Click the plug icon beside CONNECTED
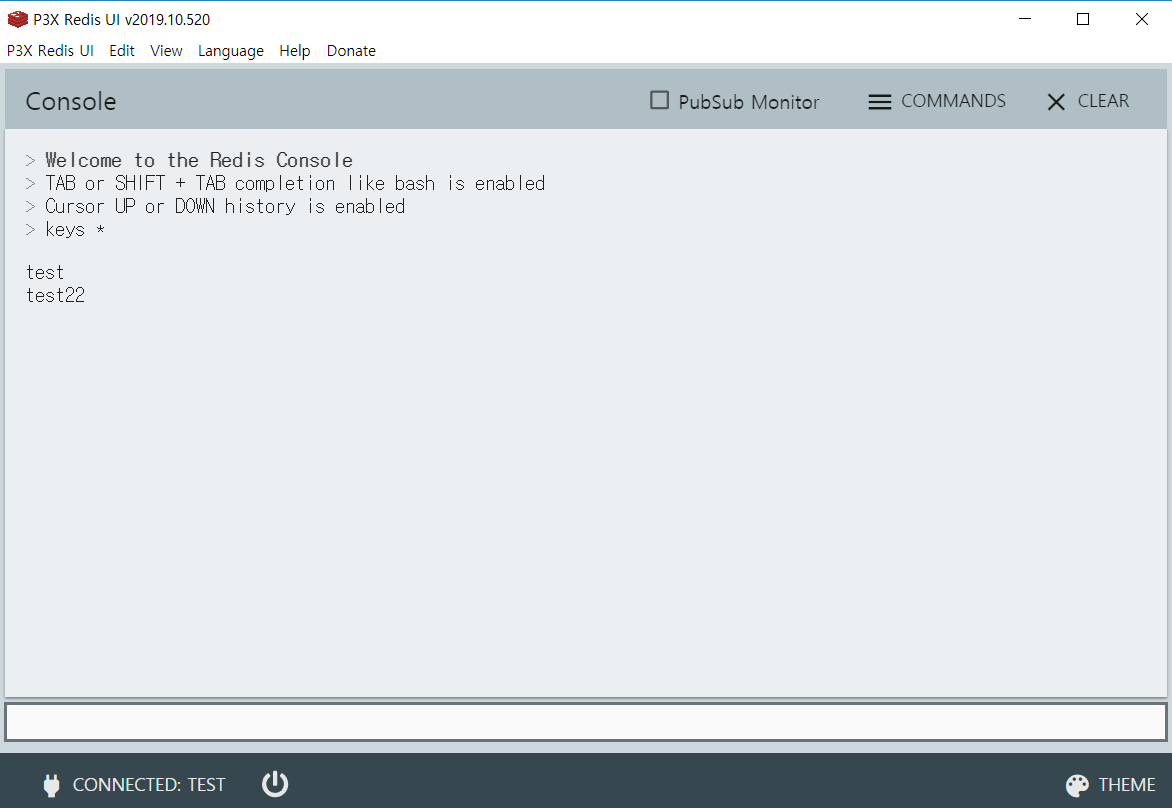The image size is (1172, 808). coord(52,785)
